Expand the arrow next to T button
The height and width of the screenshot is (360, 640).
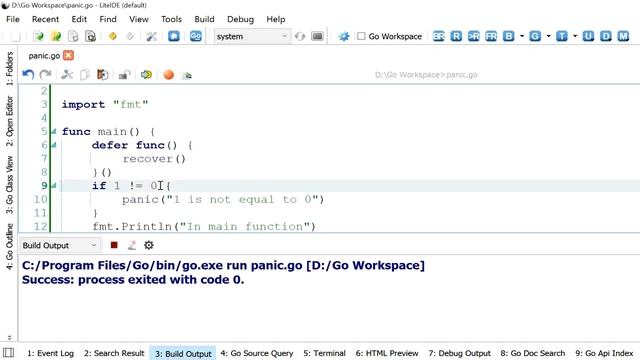575,36
